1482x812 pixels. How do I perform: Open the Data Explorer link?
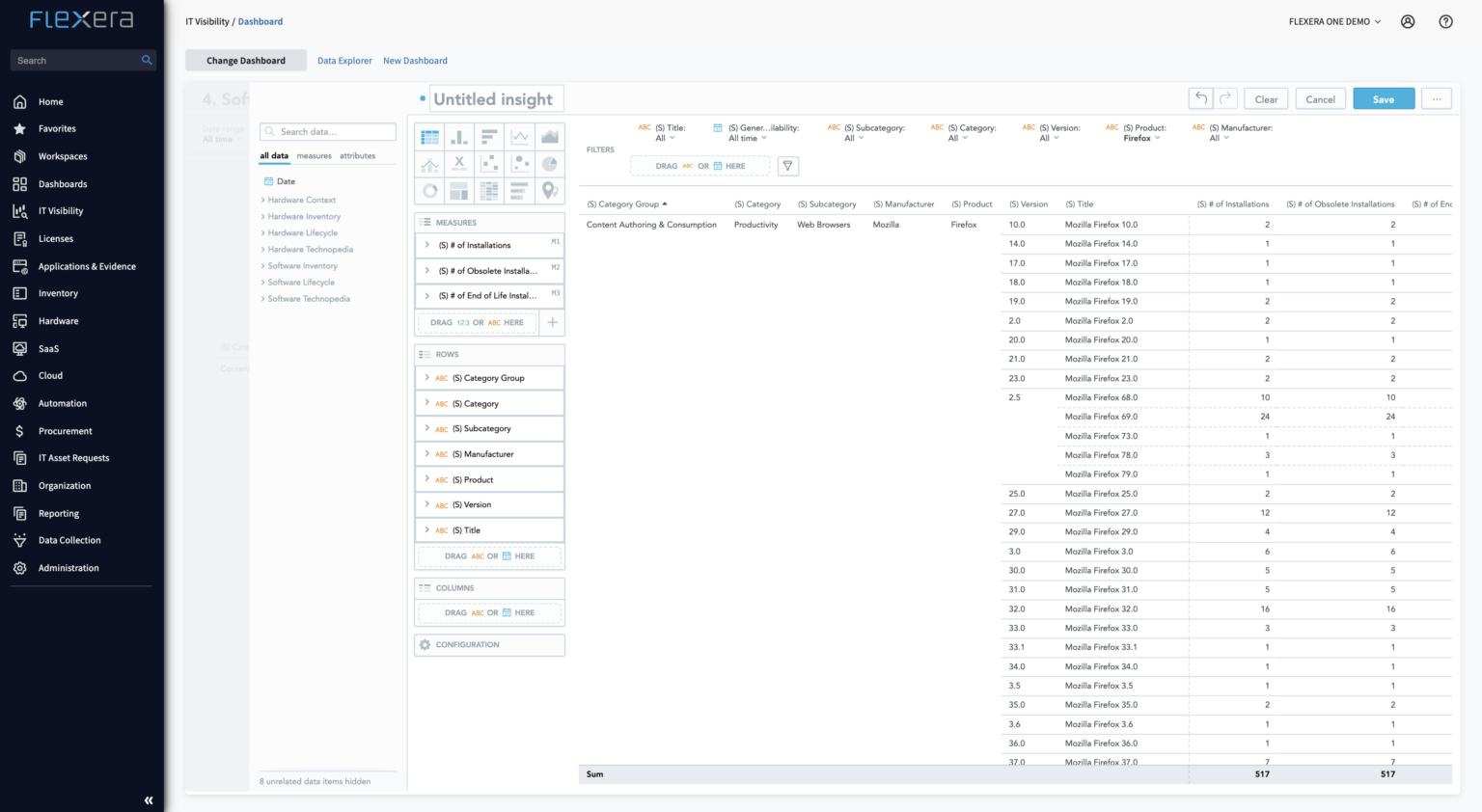344,60
